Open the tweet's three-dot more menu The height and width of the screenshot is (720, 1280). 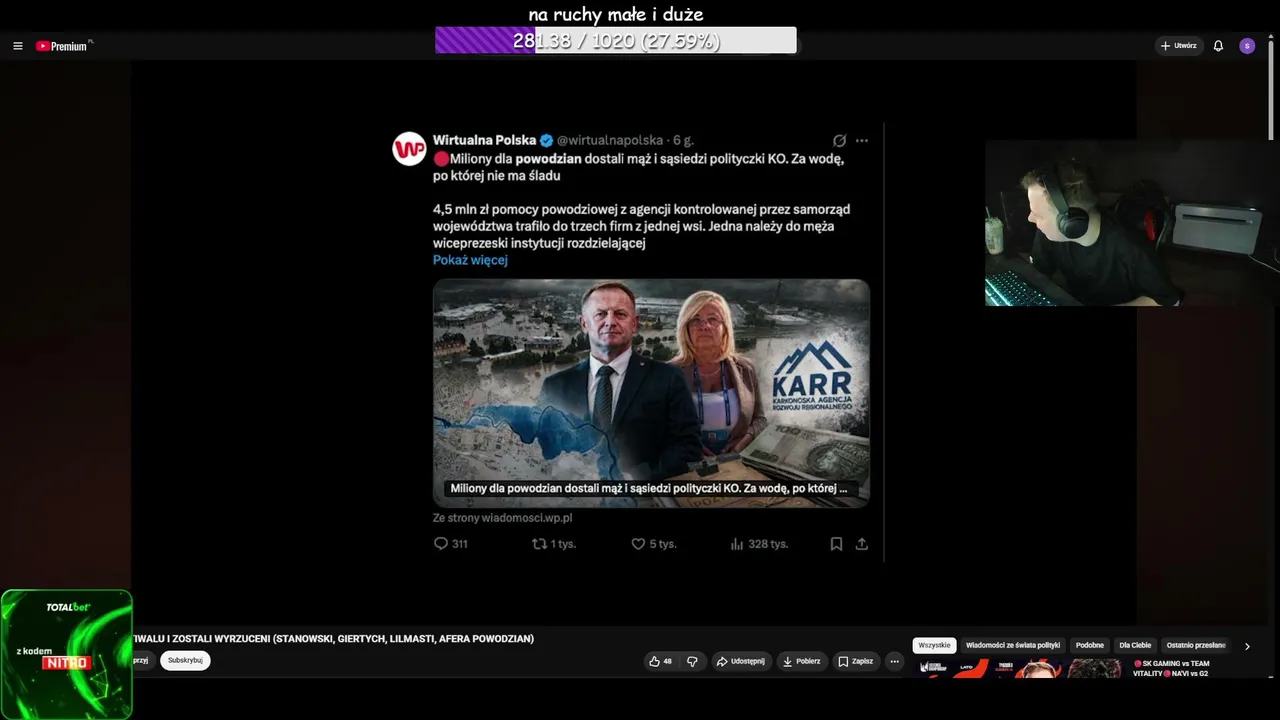pos(862,141)
